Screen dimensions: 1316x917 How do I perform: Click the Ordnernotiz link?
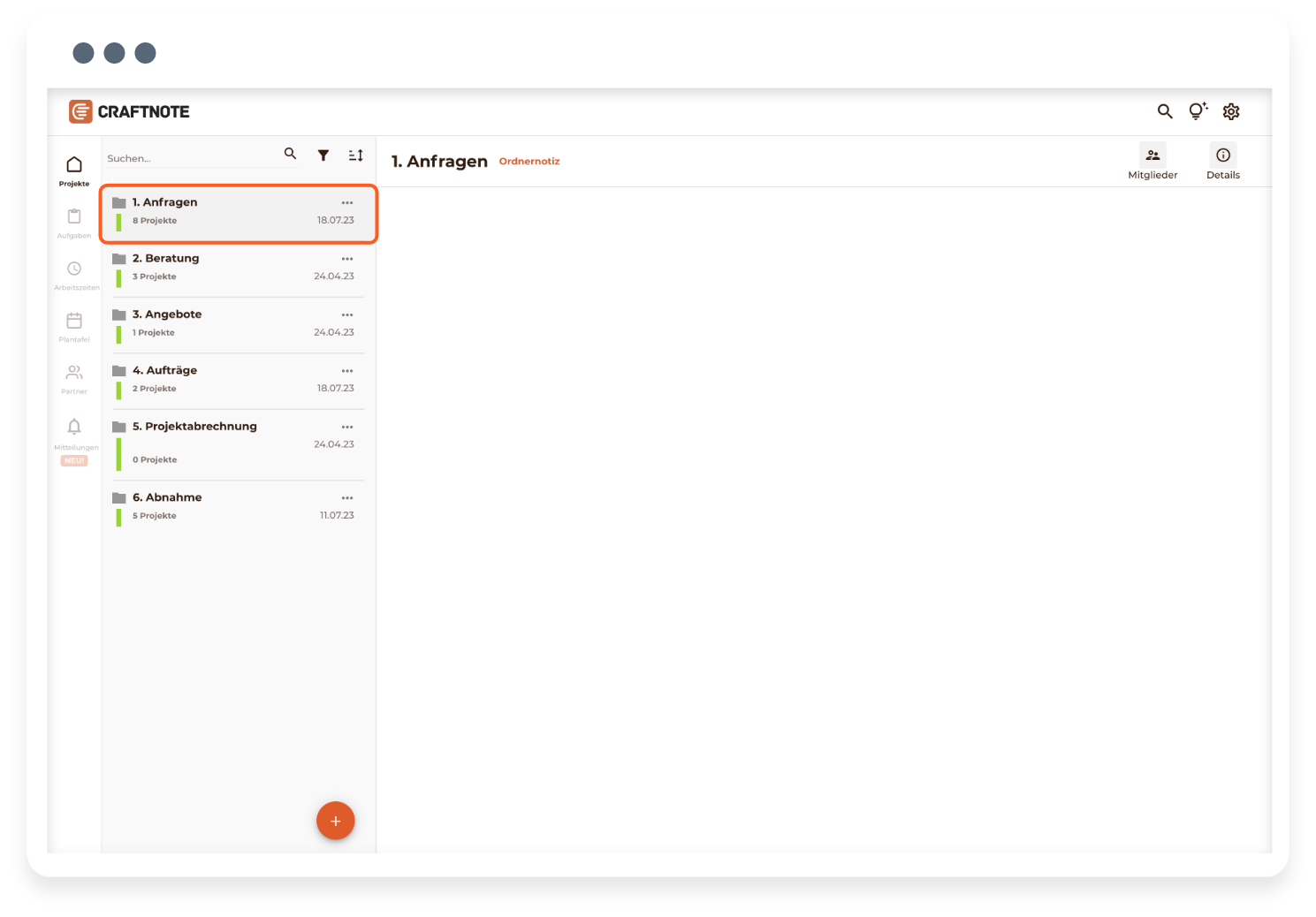pos(529,162)
